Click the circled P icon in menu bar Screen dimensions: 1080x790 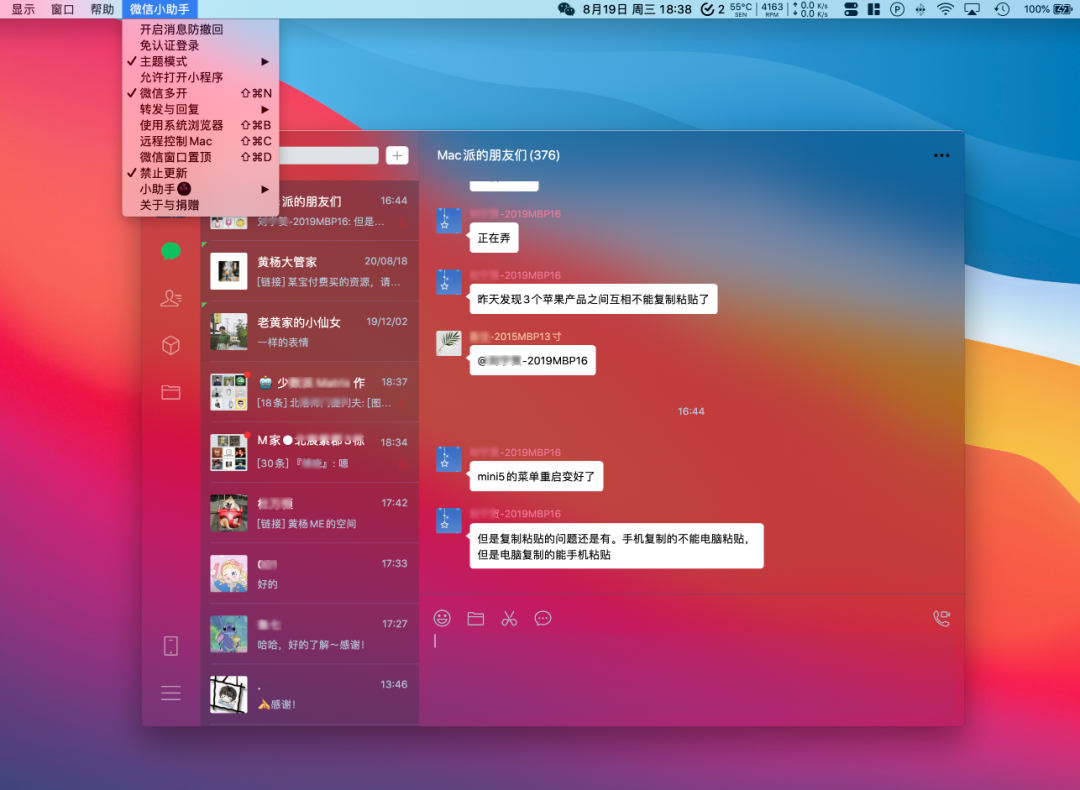(x=897, y=9)
